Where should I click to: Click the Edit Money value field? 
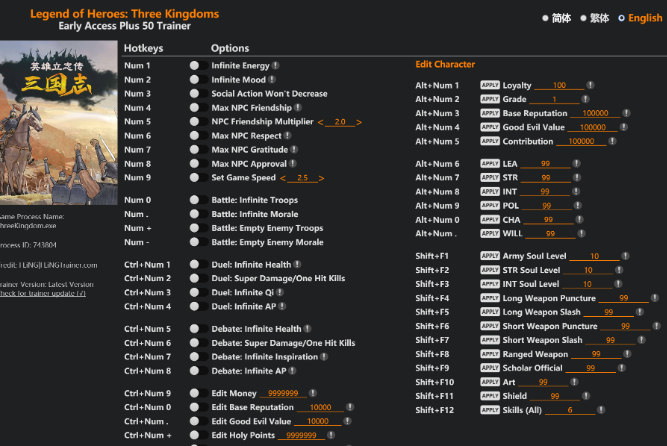tap(282, 394)
